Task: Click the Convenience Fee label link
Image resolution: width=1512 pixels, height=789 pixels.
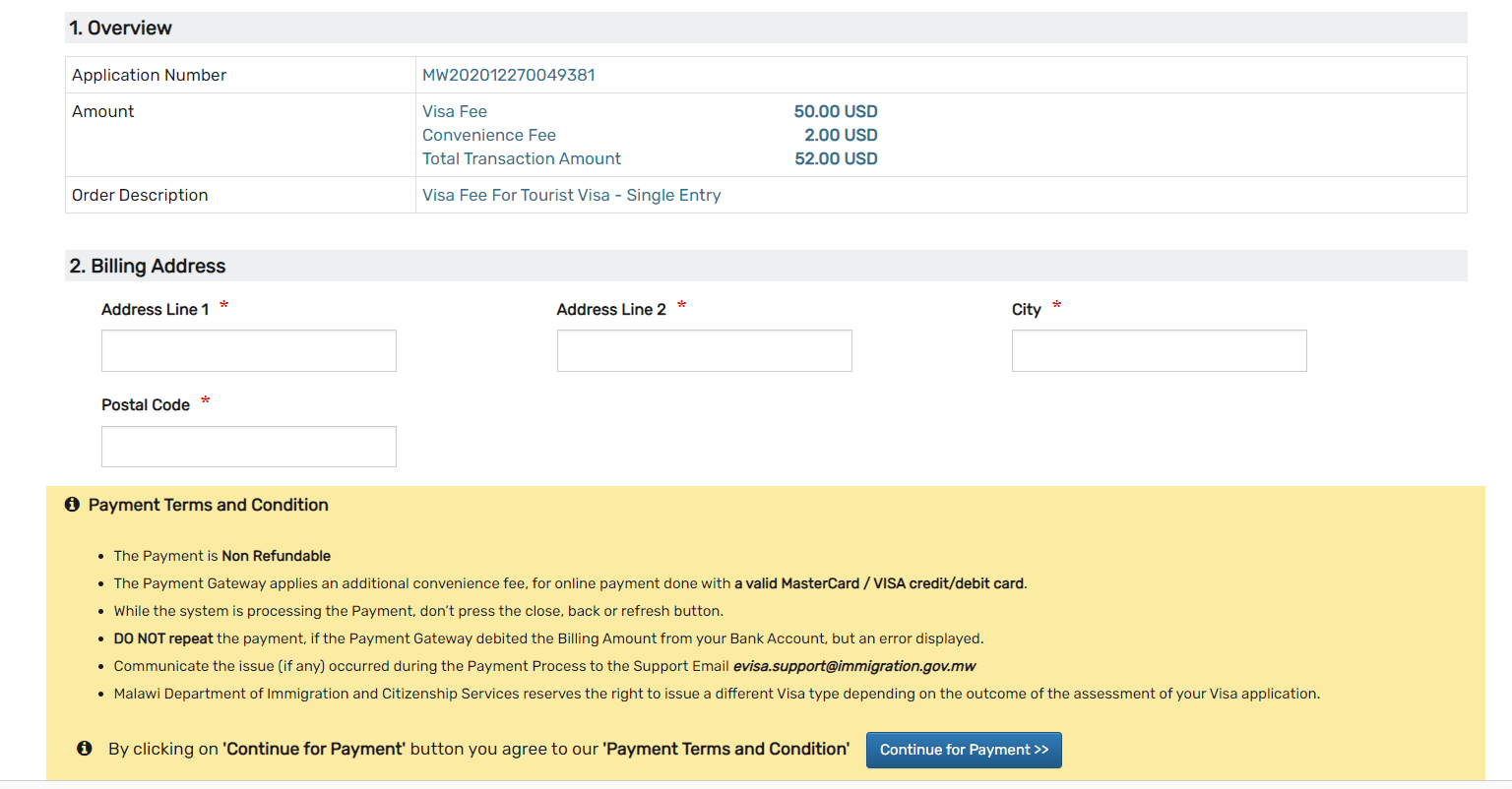Action: click(488, 135)
